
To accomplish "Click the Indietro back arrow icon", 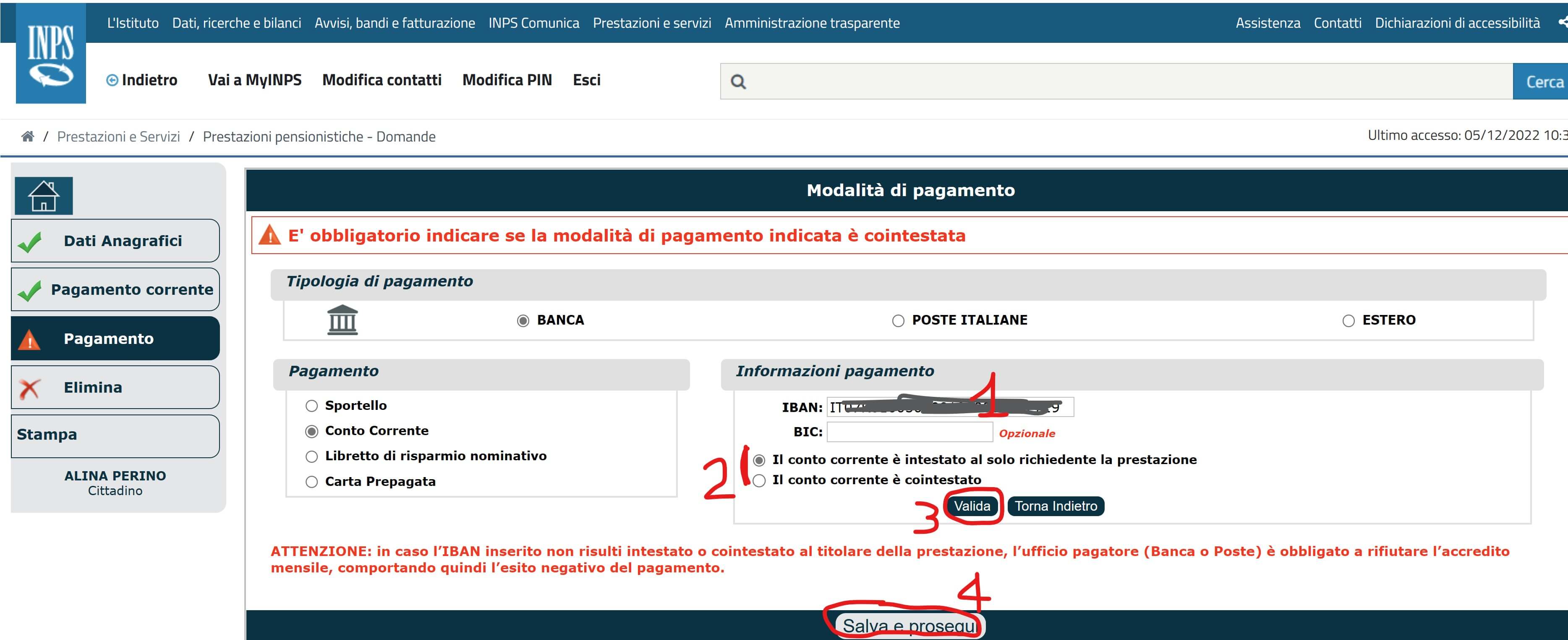I will (112, 80).
